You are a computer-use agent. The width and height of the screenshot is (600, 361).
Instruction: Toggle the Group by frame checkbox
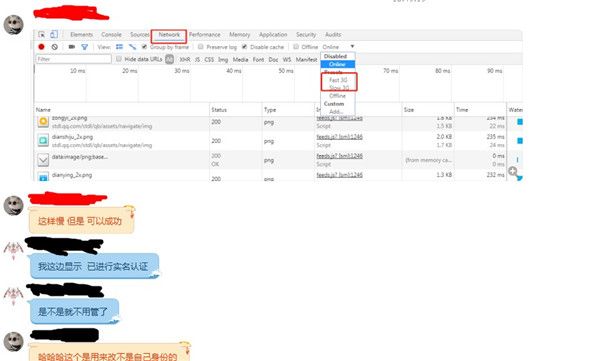[x=144, y=47]
